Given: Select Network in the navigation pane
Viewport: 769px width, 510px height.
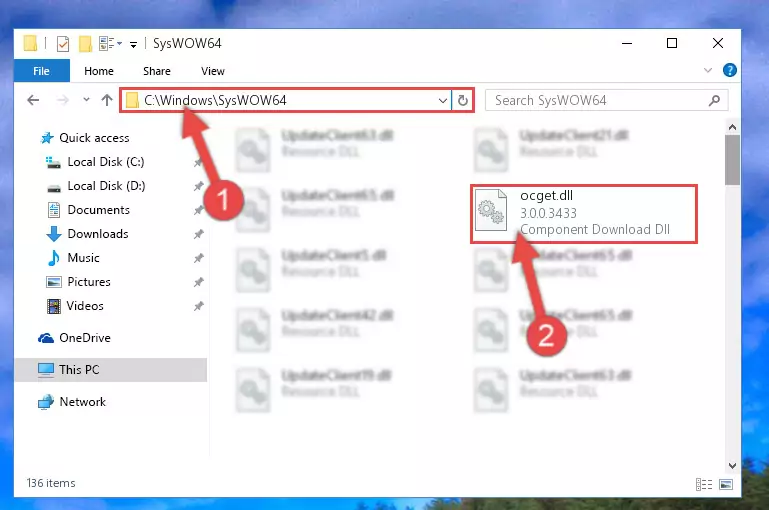Looking at the screenshot, I should pyautogui.click(x=82, y=402).
